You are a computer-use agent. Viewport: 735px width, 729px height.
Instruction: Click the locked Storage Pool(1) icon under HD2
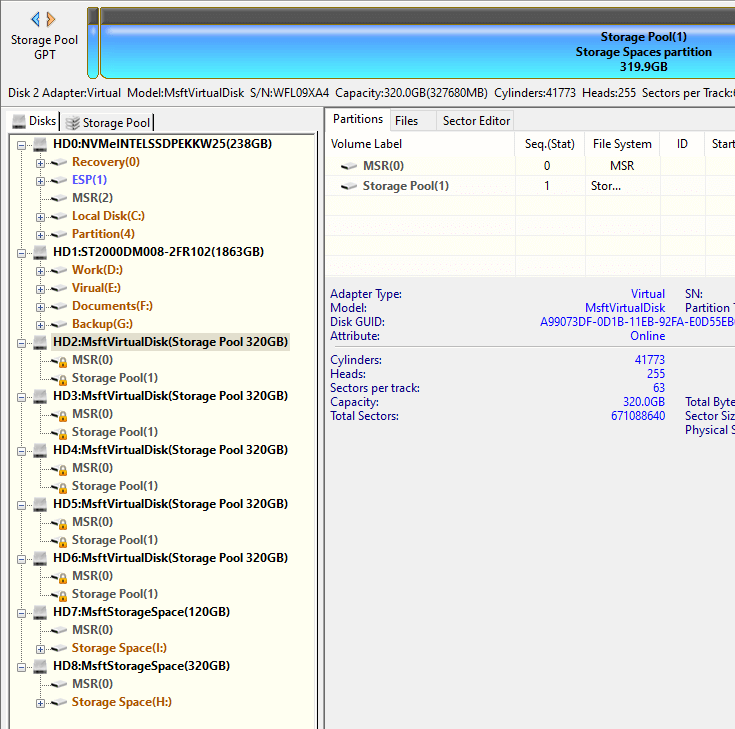(59, 378)
